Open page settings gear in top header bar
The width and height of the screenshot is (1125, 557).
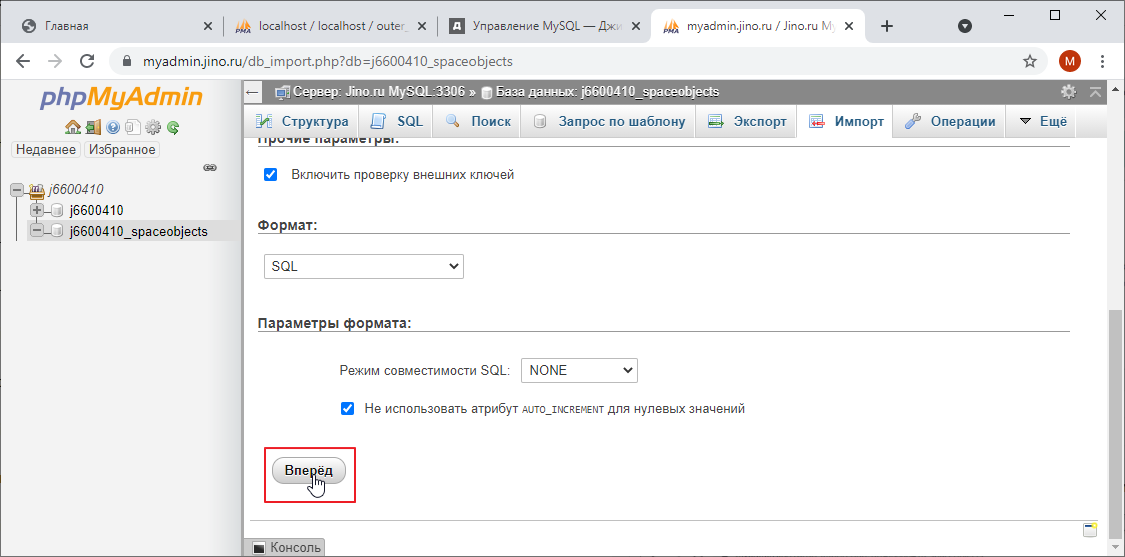(1068, 92)
